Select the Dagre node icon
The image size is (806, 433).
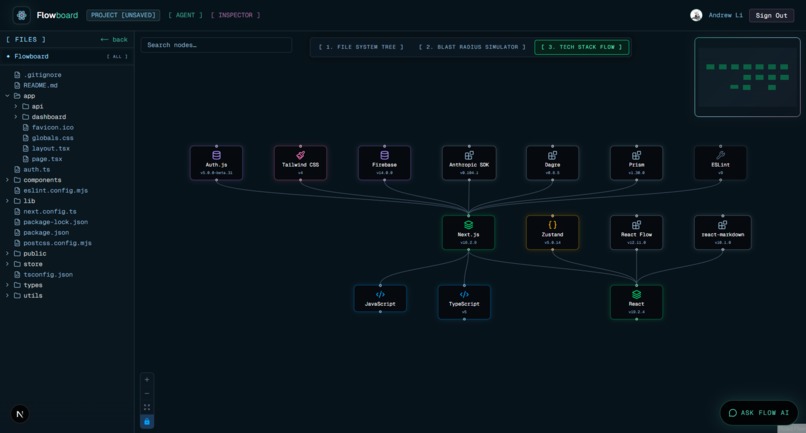click(553, 155)
